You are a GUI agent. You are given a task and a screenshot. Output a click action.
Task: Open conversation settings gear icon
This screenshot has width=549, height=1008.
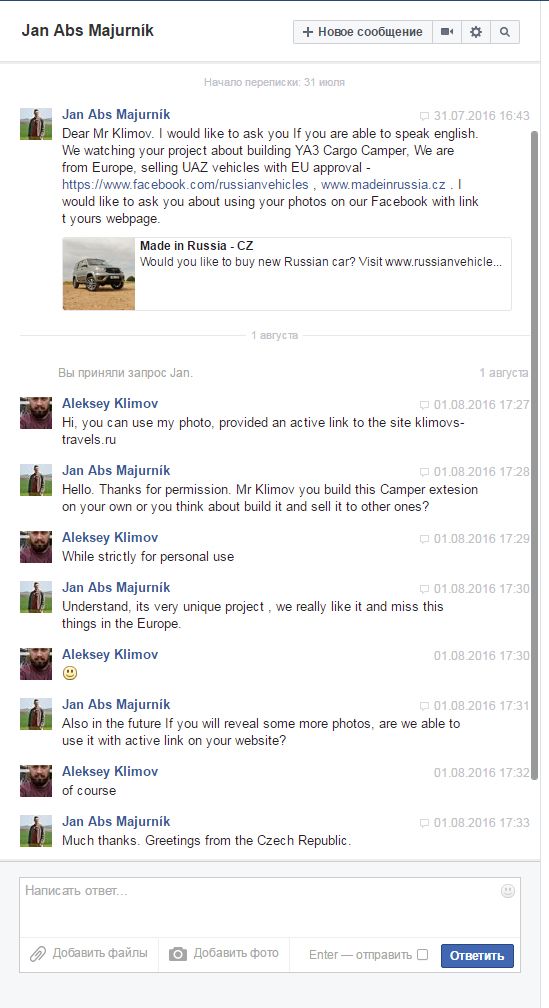pos(476,32)
